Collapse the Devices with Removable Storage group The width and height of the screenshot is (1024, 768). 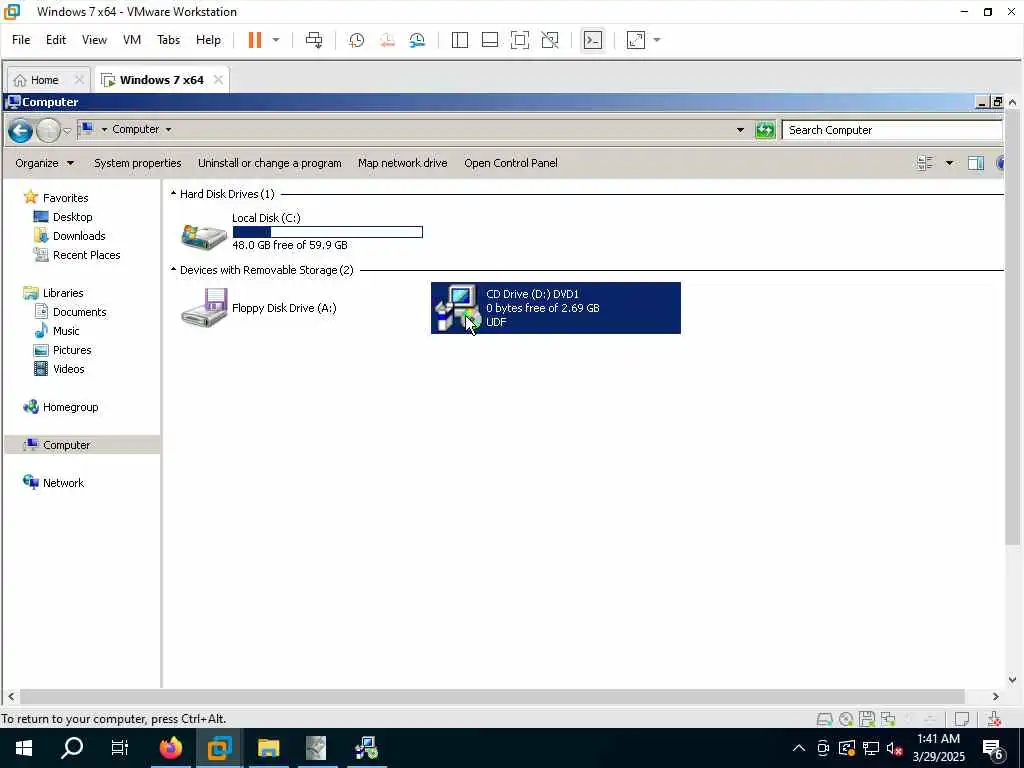(174, 269)
